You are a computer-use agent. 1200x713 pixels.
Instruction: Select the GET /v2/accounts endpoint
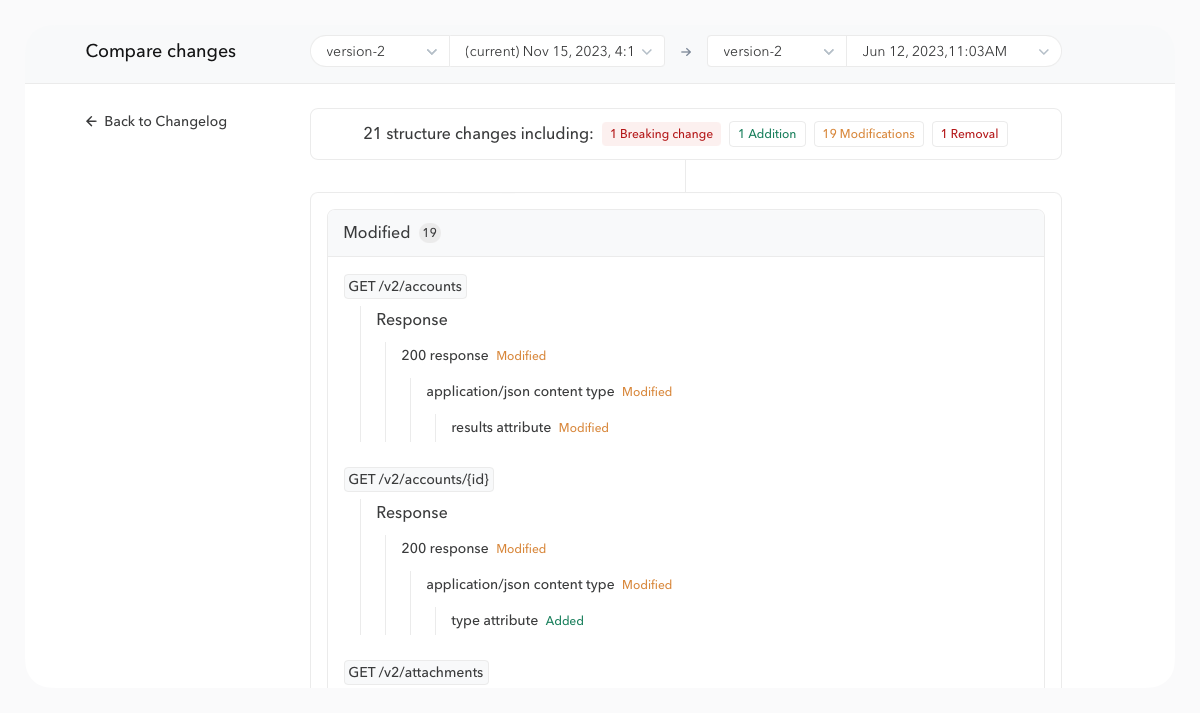(405, 287)
